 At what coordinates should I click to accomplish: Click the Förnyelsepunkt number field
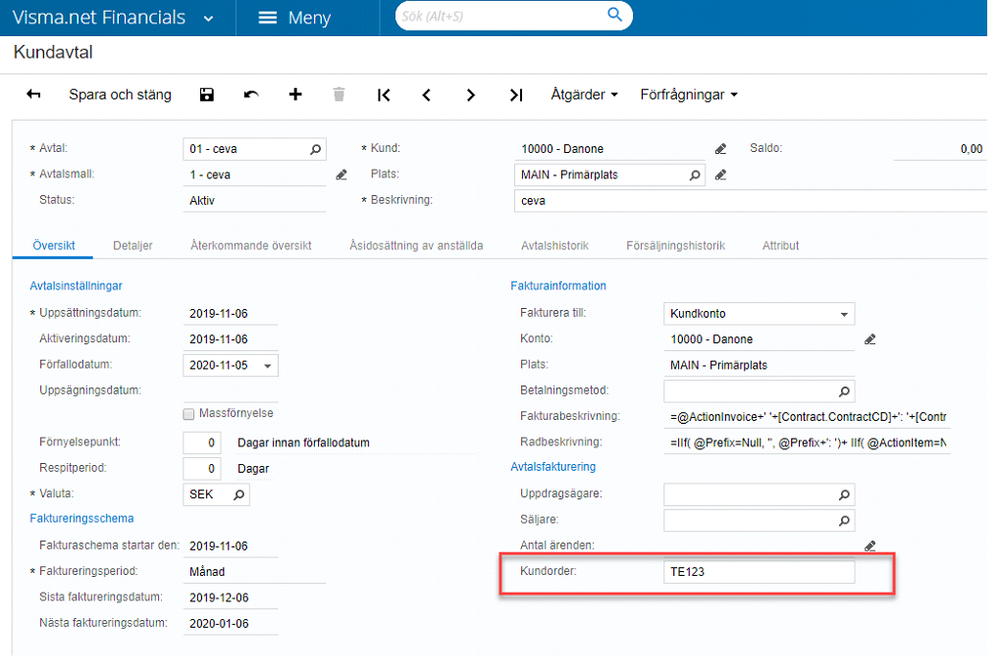point(202,442)
